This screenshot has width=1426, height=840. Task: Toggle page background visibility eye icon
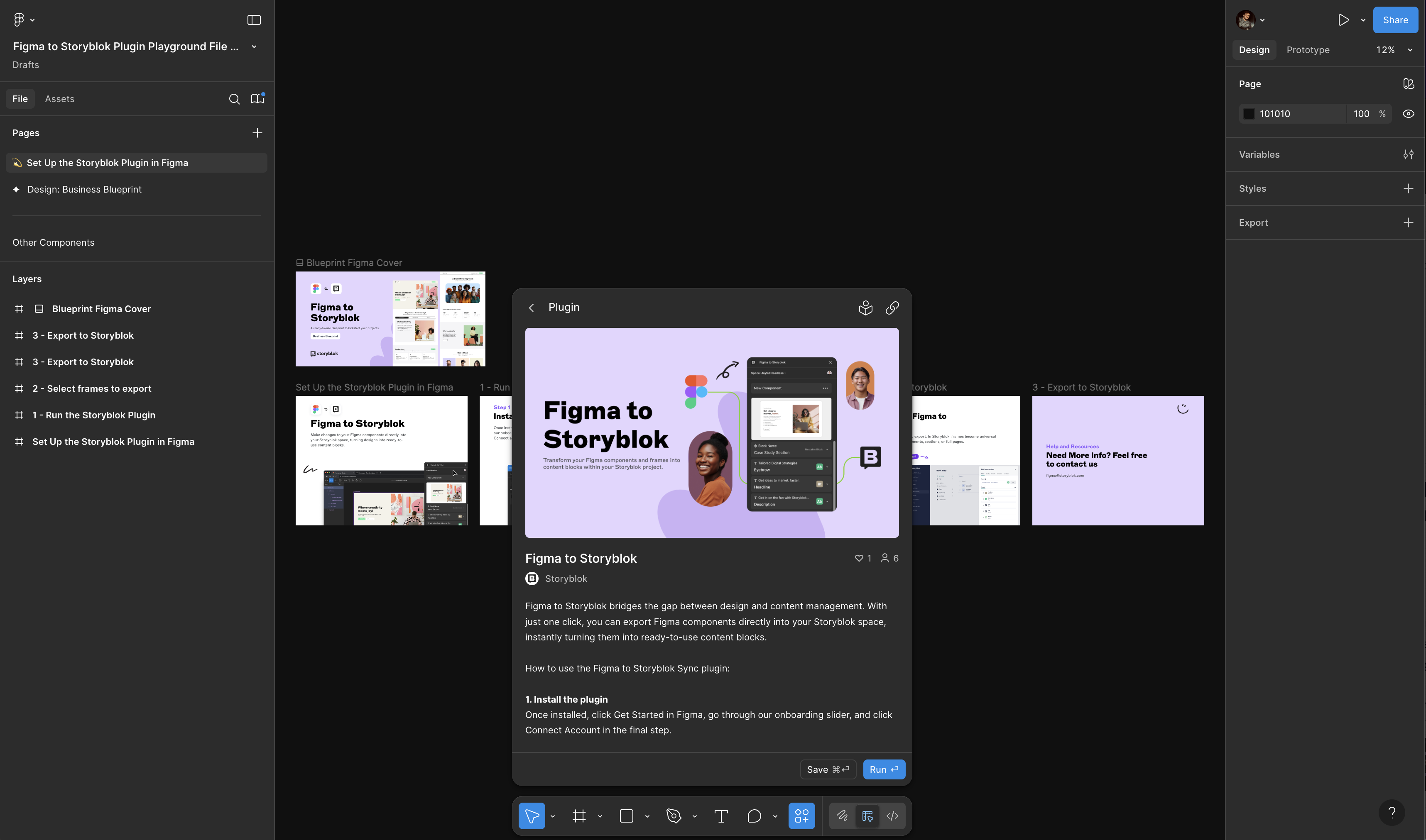click(1408, 114)
